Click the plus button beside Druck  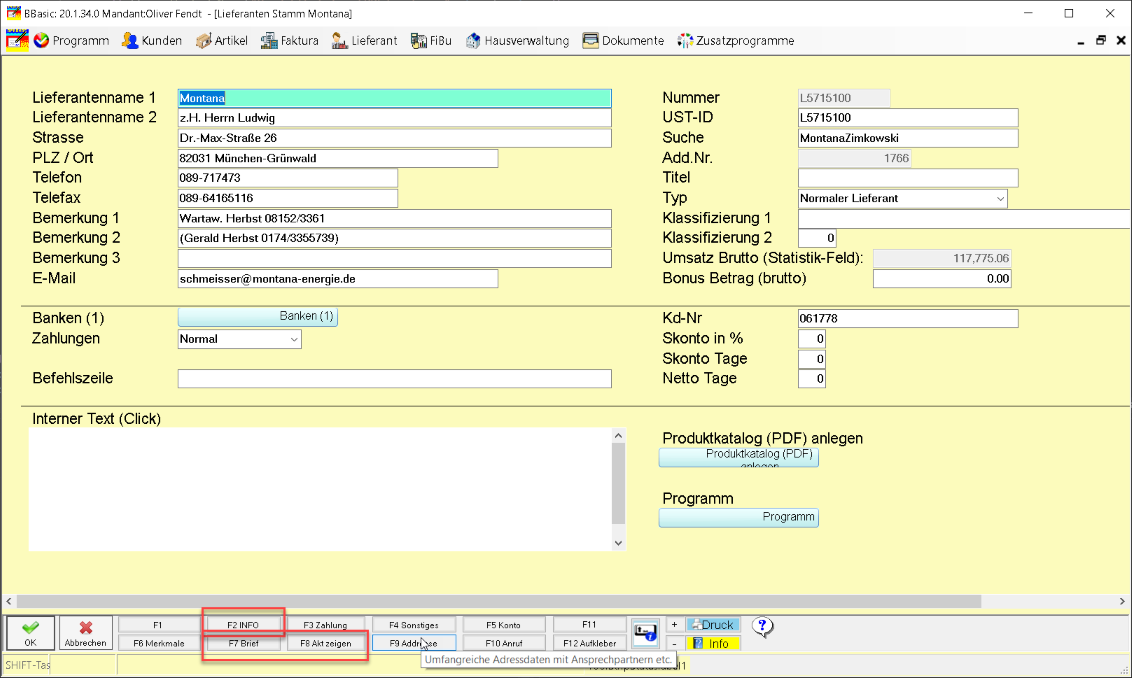click(x=674, y=625)
